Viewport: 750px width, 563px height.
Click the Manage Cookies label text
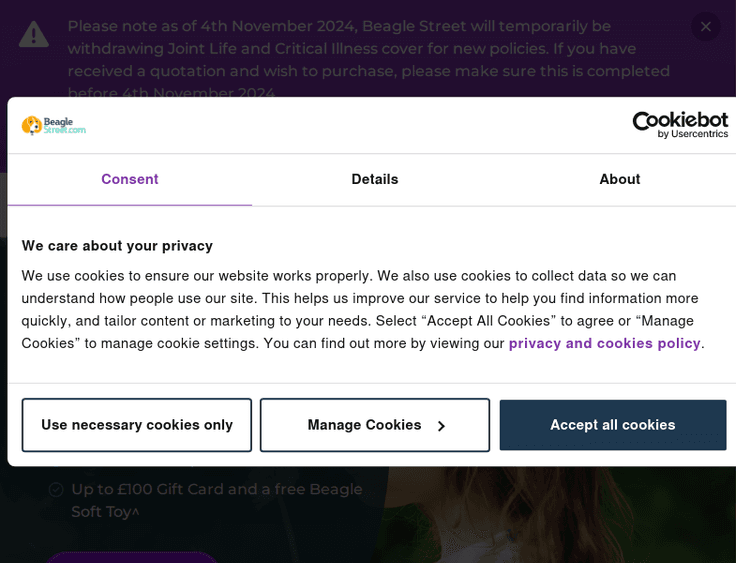pos(364,425)
